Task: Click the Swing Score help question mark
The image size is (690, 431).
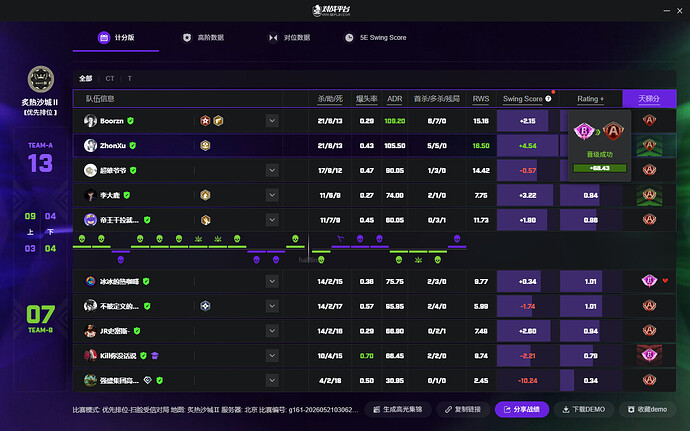Action: (548, 99)
